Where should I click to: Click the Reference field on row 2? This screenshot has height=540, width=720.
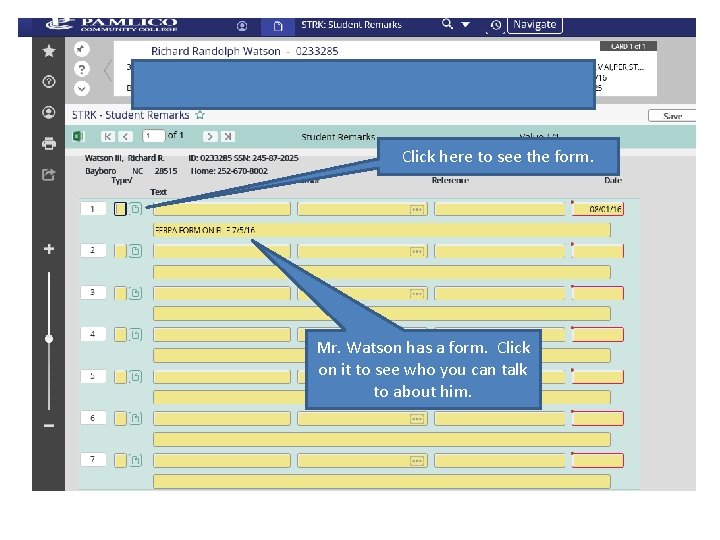click(x=500, y=251)
